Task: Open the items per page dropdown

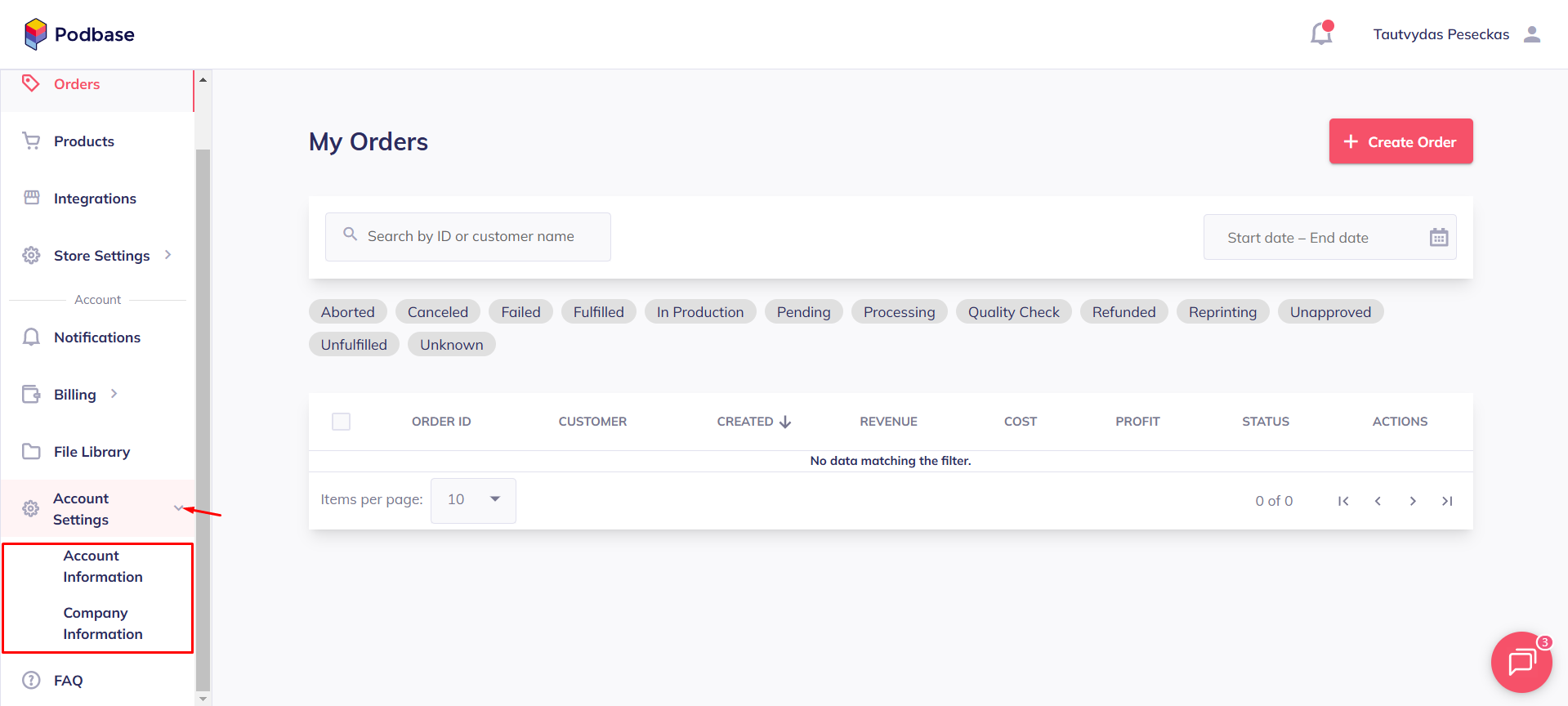Action: (x=473, y=500)
